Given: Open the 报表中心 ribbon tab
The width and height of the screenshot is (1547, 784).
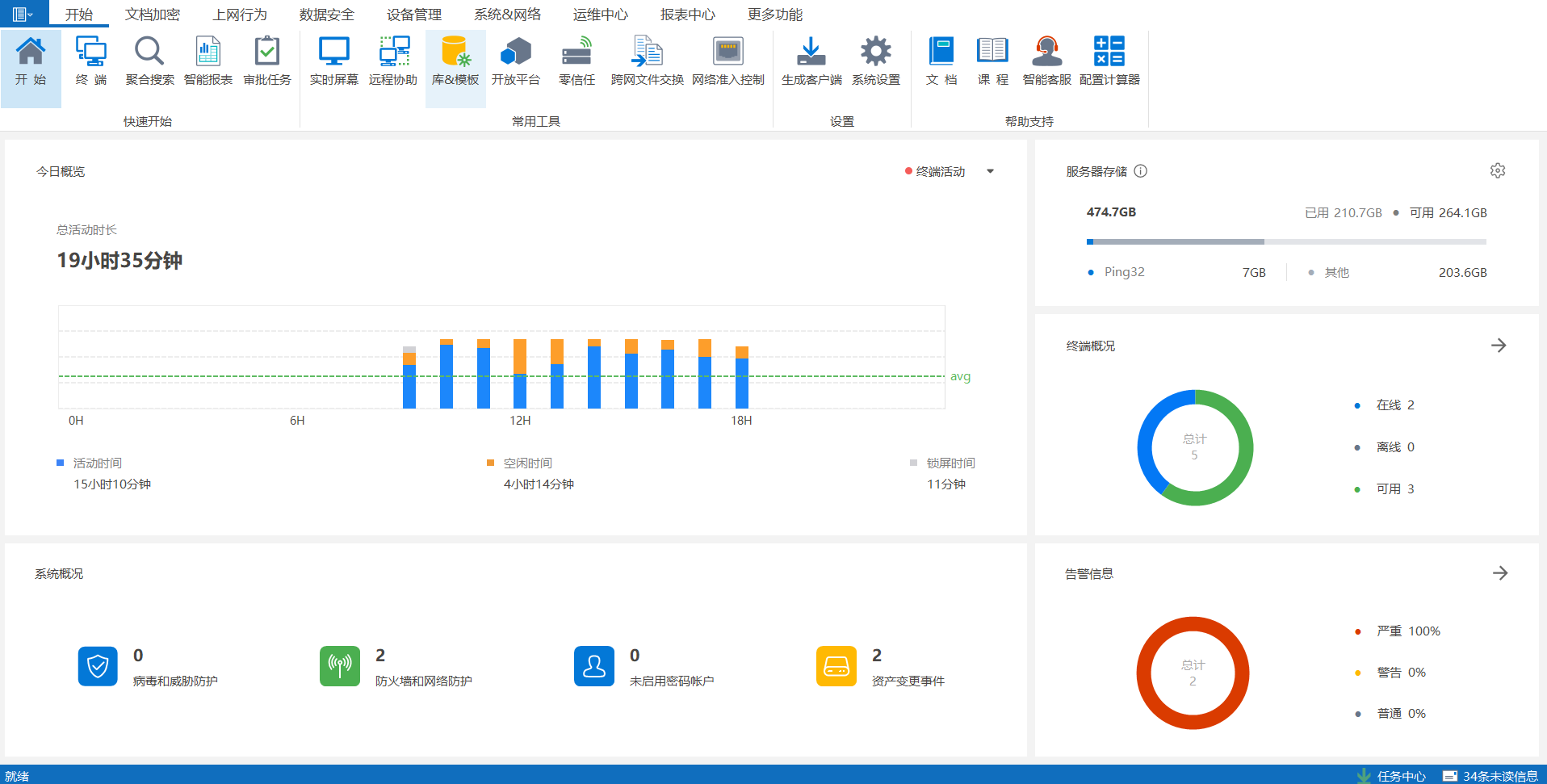Looking at the screenshot, I should 687,15.
